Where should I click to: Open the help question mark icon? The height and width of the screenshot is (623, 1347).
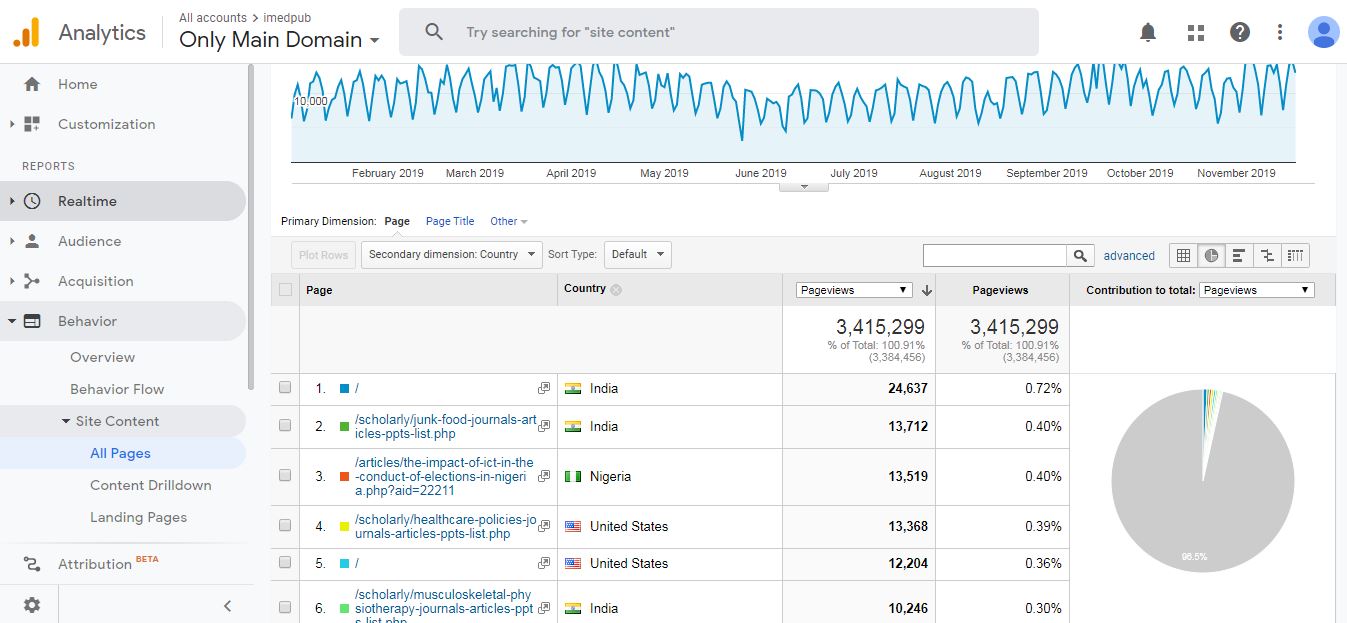coord(1240,32)
